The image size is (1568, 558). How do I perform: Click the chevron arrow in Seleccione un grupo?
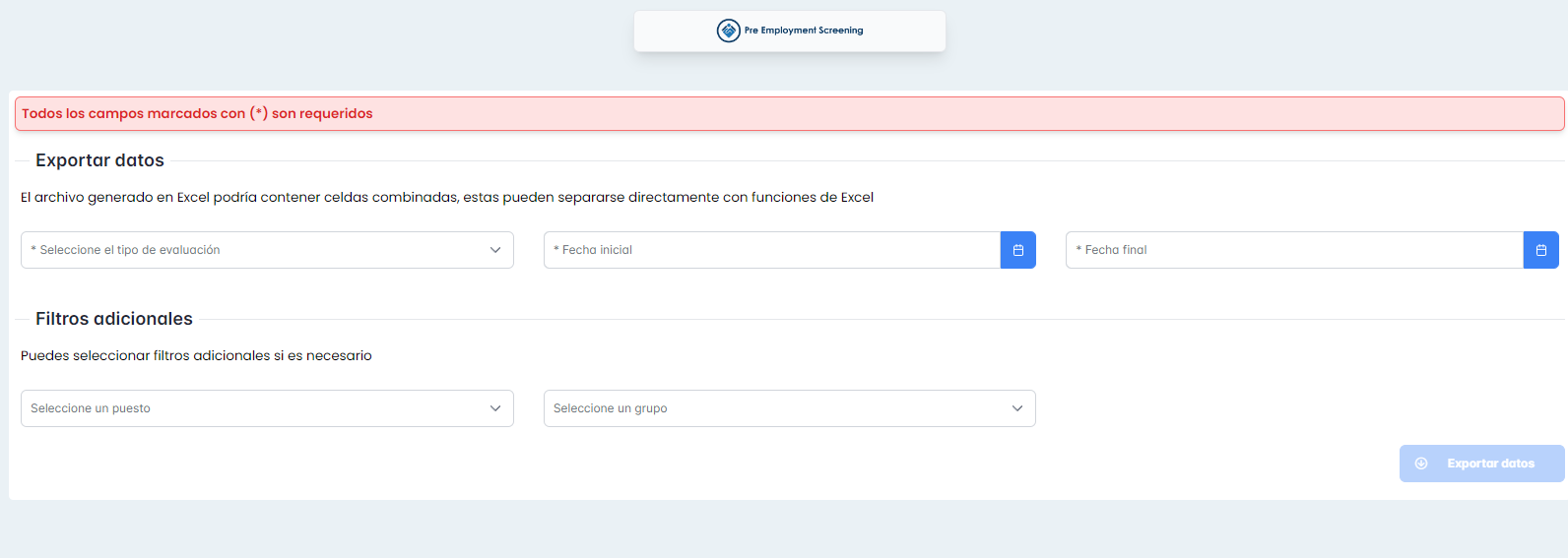[x=1017, y=408]
